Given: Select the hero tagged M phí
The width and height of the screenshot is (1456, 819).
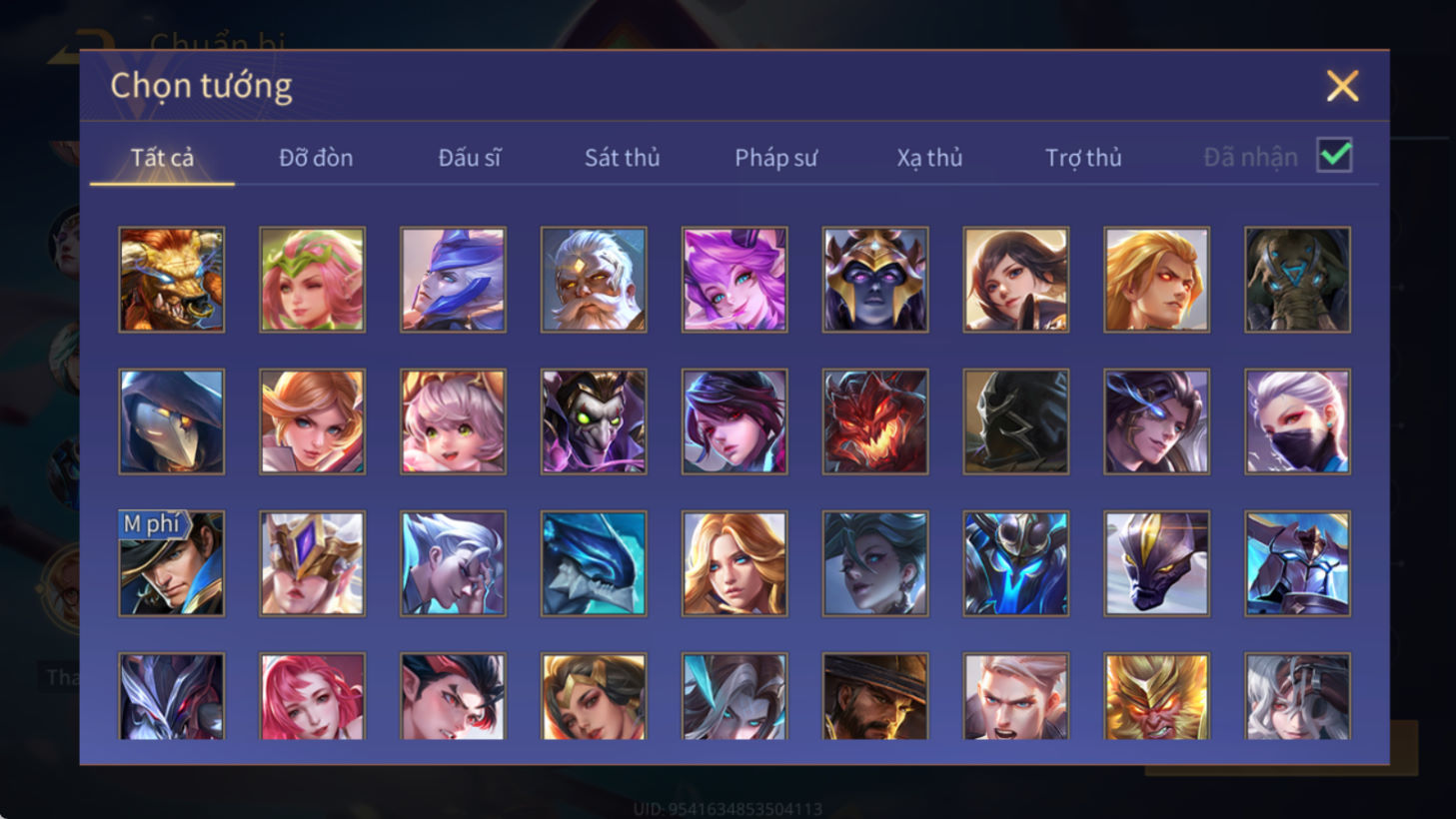Looking at the screenshot, I should (172, 563).
